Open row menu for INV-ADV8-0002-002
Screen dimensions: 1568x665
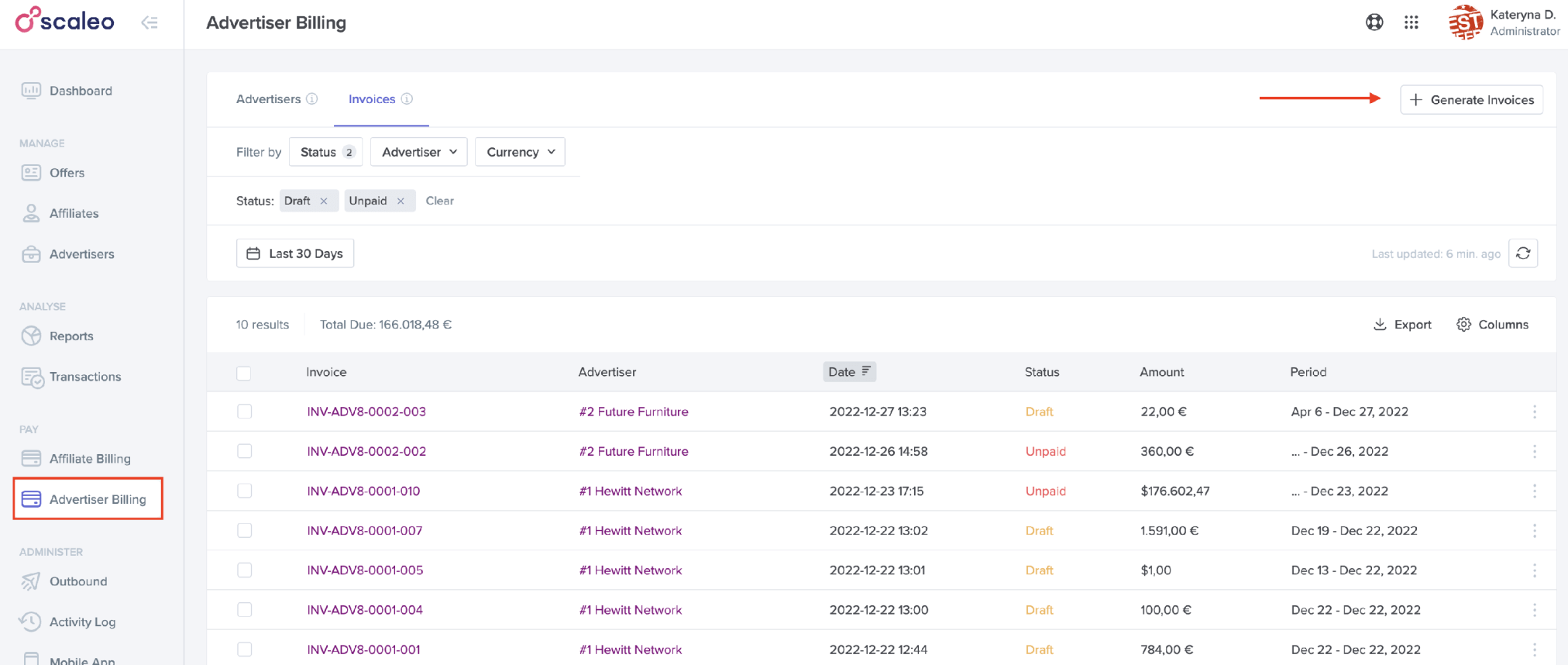point(1534,451)
